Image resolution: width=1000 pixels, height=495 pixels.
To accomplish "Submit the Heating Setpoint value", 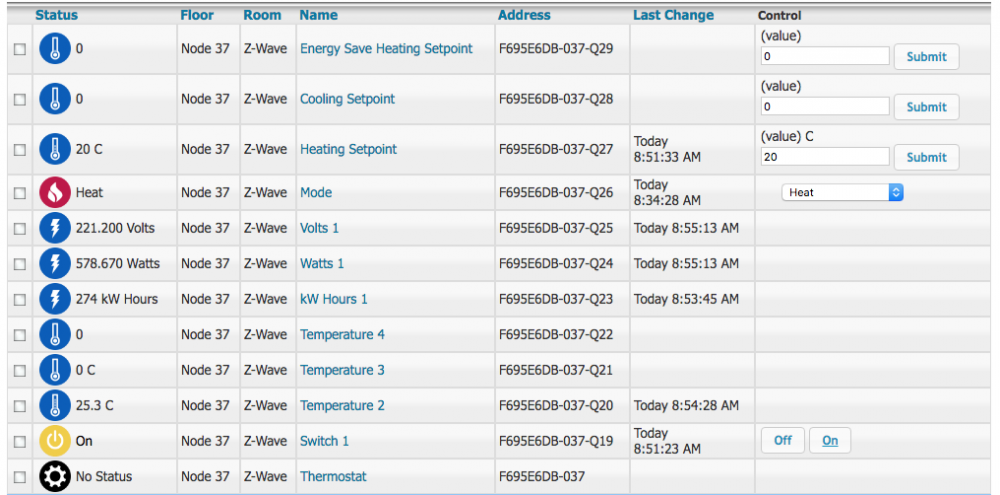I will point(926,157).
